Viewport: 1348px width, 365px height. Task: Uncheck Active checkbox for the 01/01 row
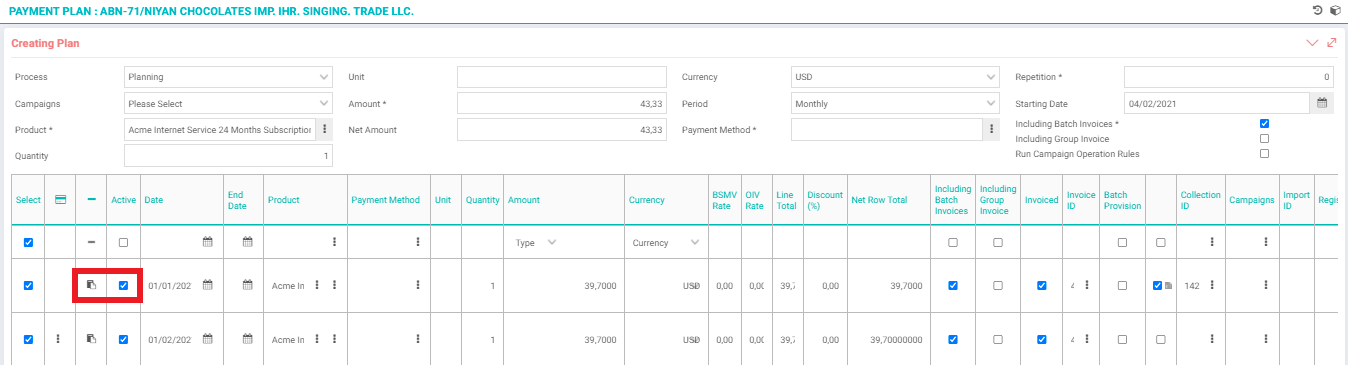(x=123, y=285)
